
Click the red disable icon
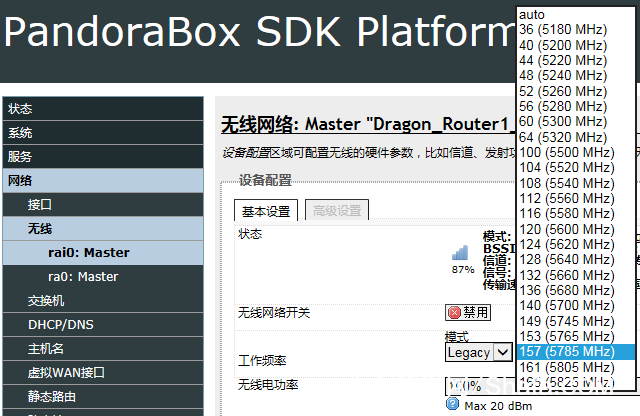click(x=454, y=313)
